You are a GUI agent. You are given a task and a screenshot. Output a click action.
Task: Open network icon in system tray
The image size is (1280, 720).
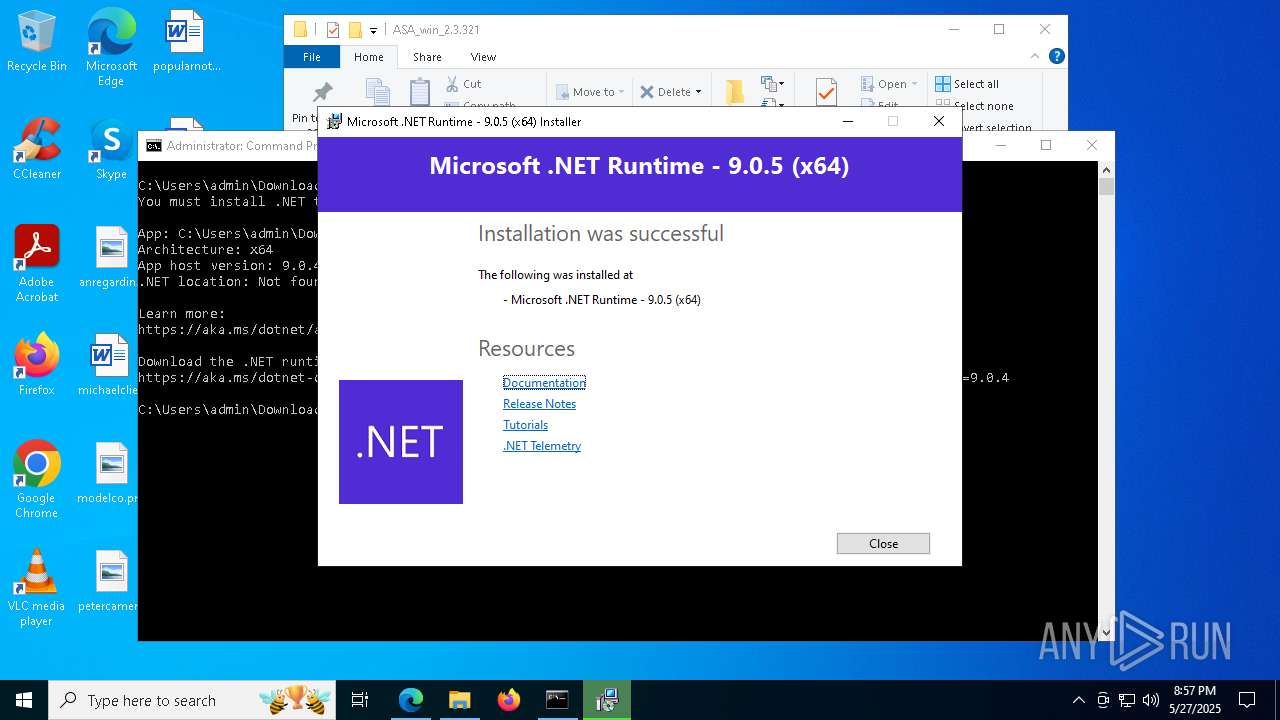pyautogui.click(x=1127, y=700)
